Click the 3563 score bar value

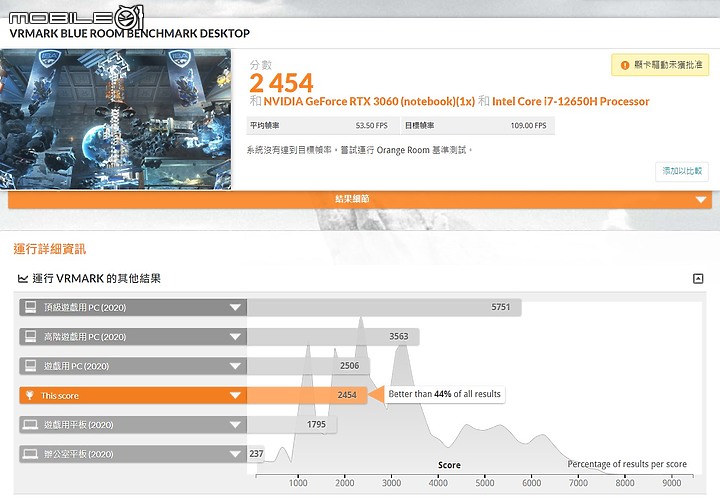399,336
